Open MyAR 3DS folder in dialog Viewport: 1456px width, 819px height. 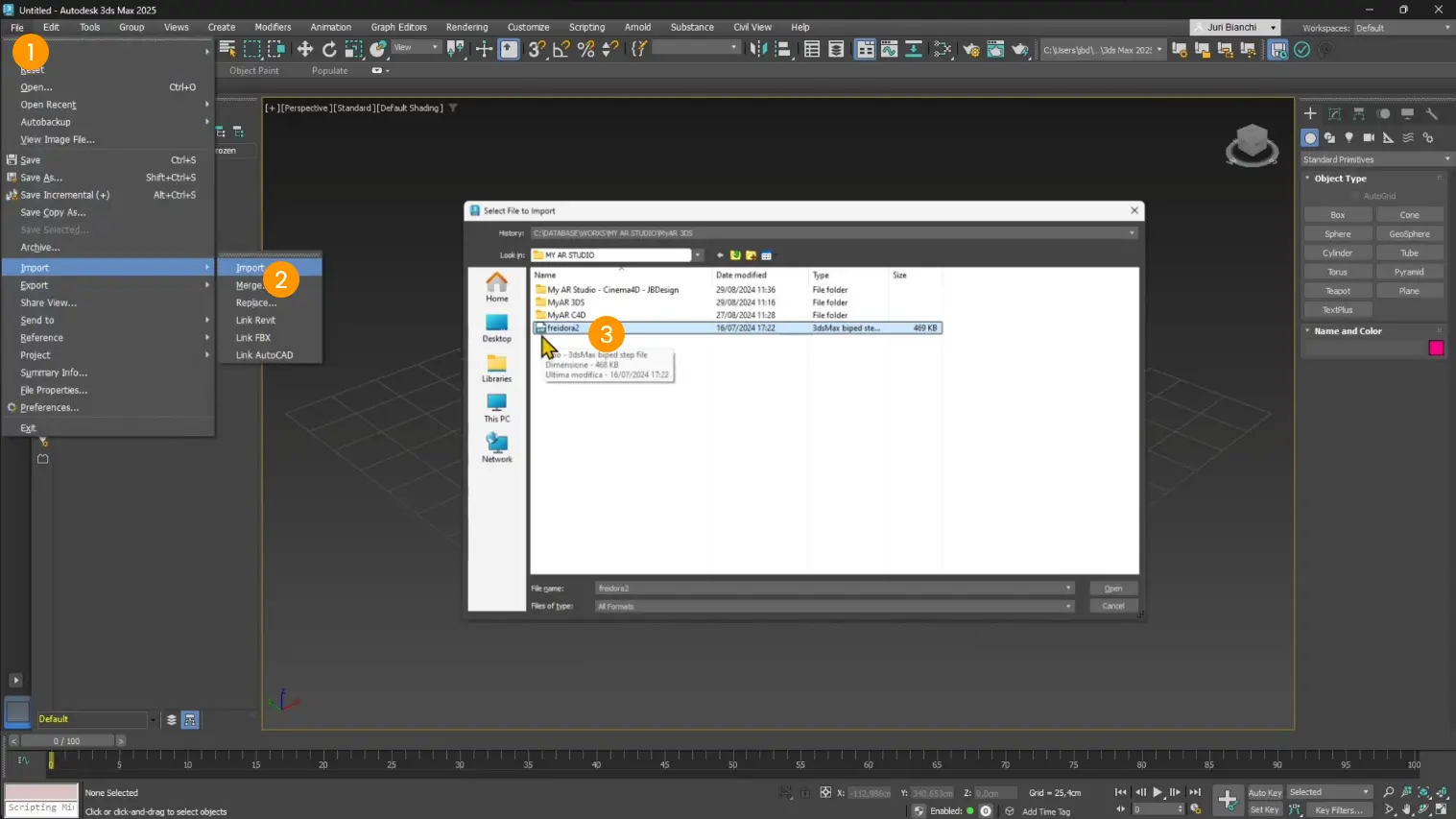pos(565,302)
